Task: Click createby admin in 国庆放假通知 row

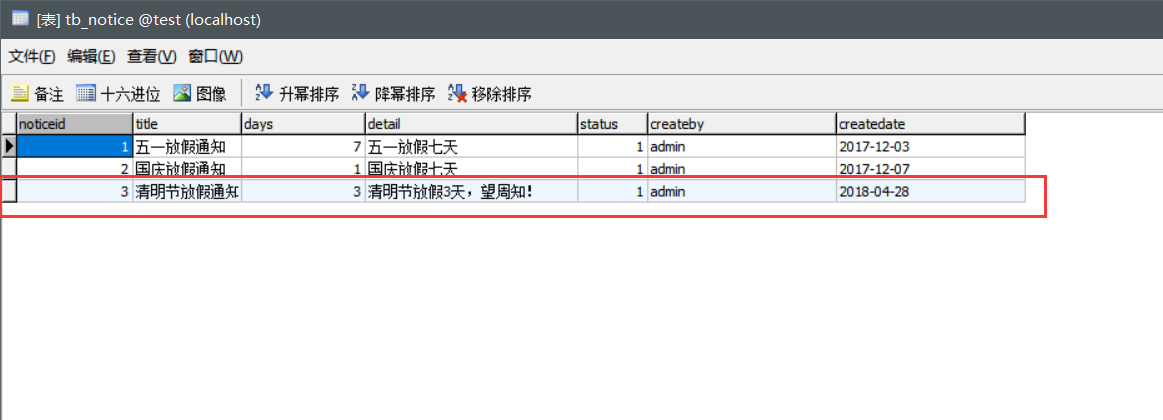Action: click(x=741, y=168)
